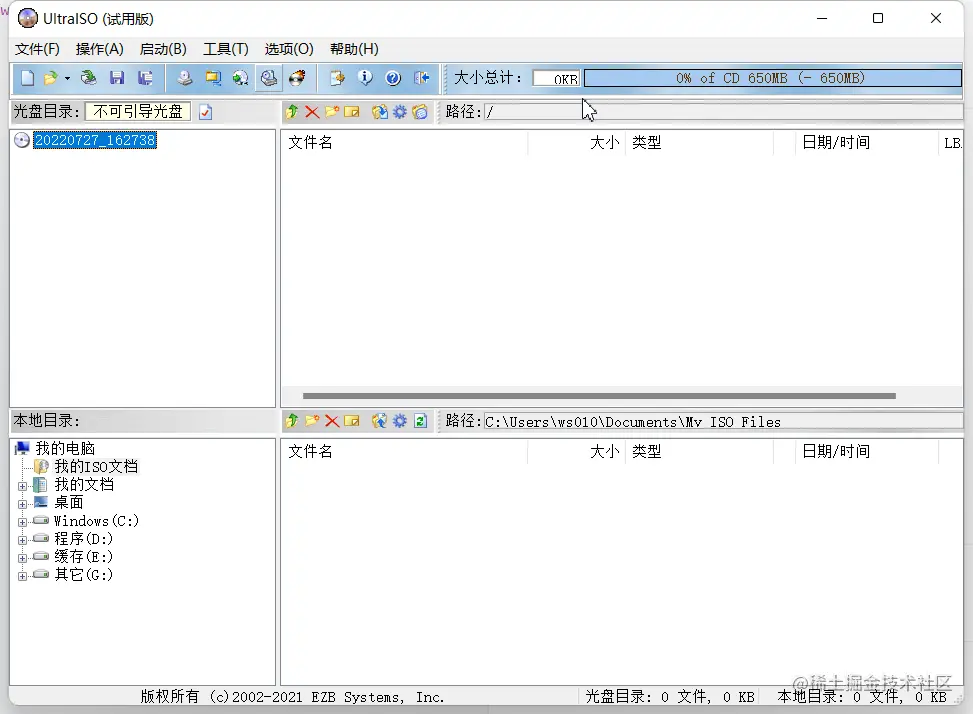The height and width of the screenshot is (714, 973).
Task: Click the 不可引导光盘 boot status field
Action: pos(138,112)
